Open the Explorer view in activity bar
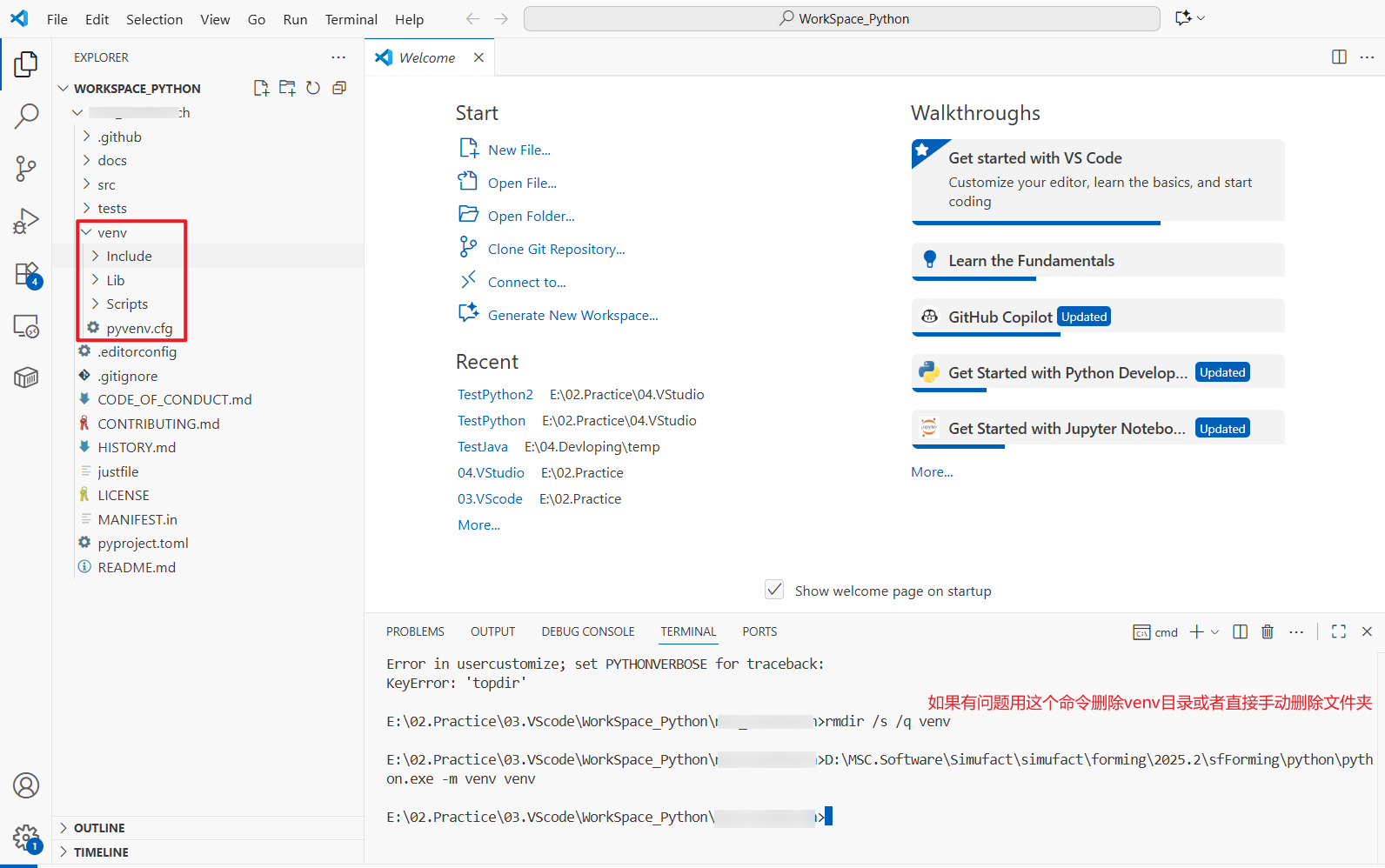The width and height of the screenshot is (1385, 868). (26, 63)
